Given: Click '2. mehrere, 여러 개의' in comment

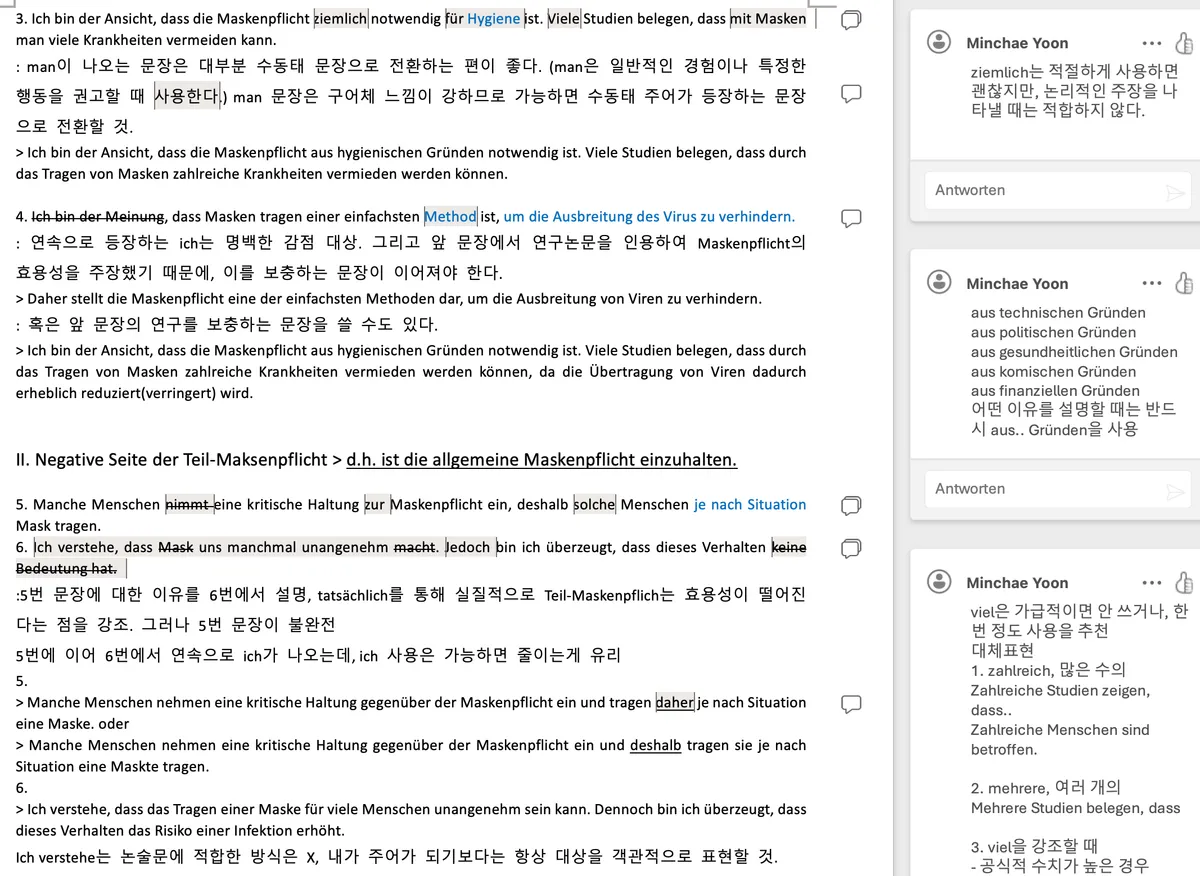Looking at the screenshot, I should tap(1048, 787).
